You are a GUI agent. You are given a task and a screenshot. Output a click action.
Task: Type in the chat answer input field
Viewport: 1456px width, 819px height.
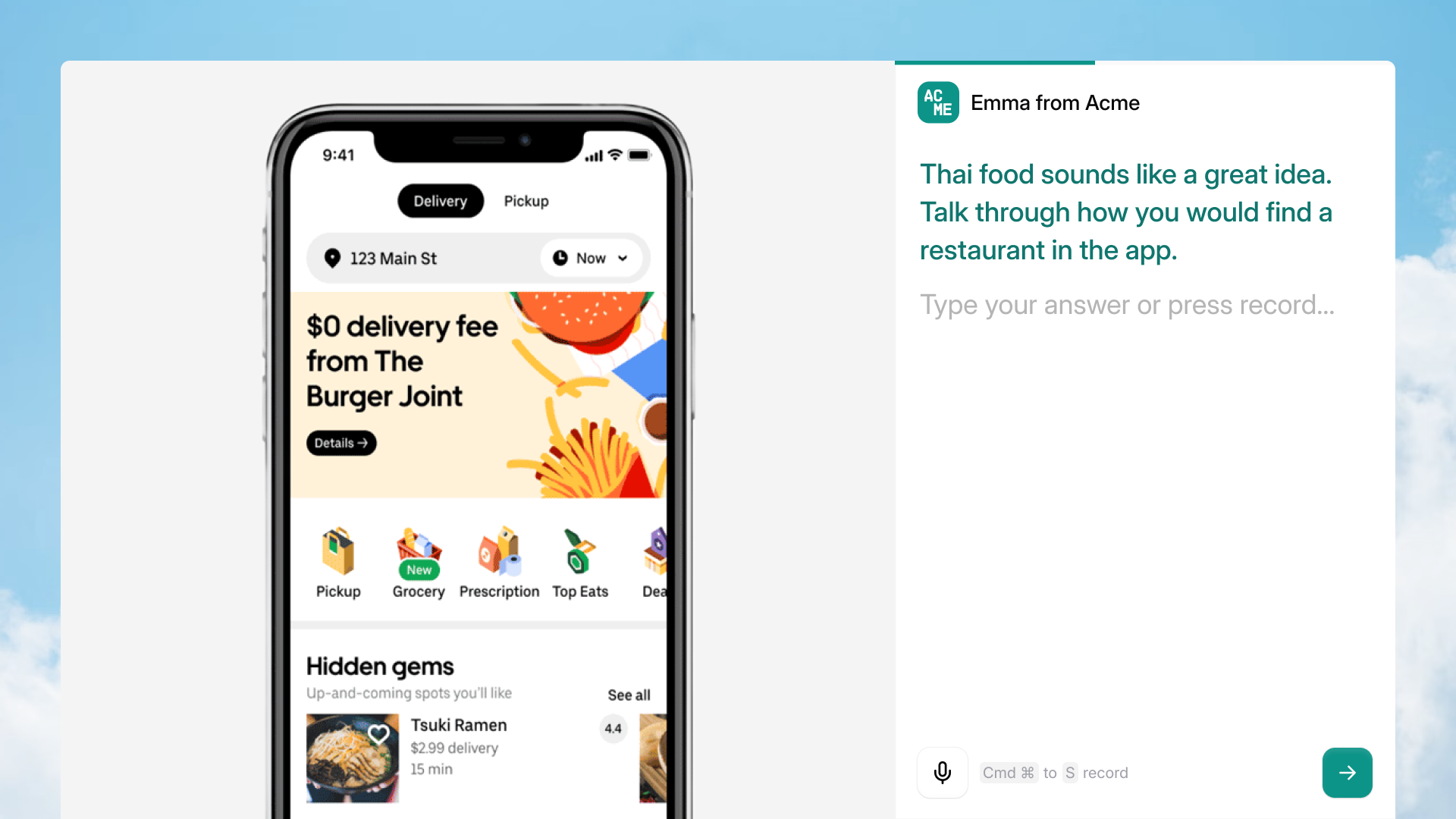1128,305
